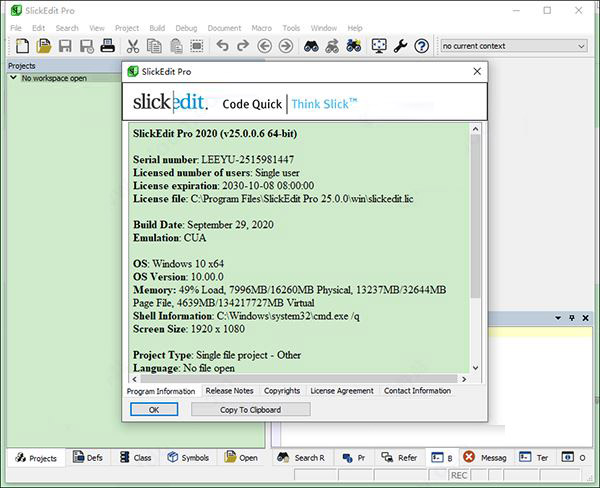Click the Copy icon in toolbar
Screen dimensions: 600x488
(154, 46)
